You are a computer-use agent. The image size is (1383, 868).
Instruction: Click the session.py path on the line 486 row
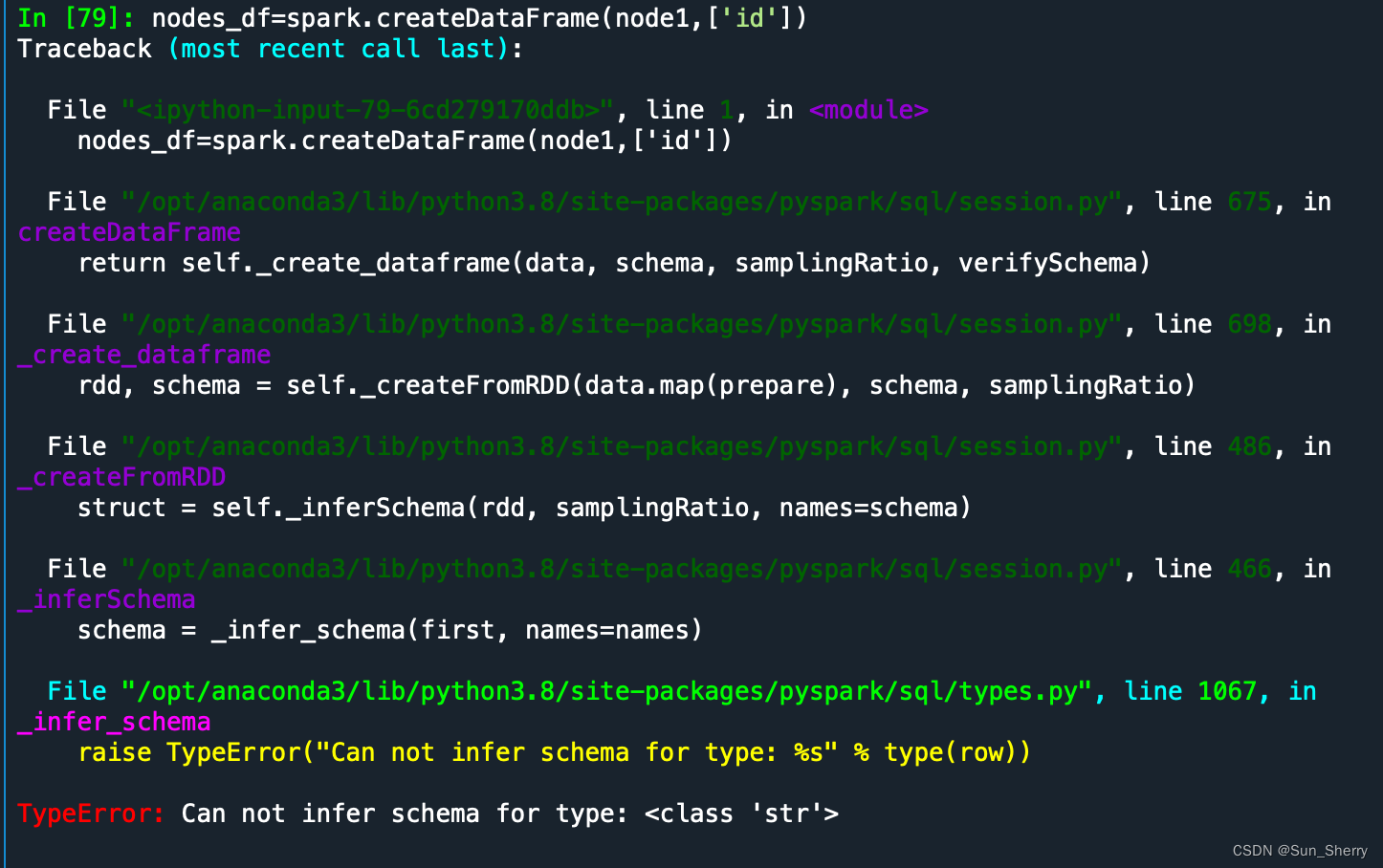point(622,446)
